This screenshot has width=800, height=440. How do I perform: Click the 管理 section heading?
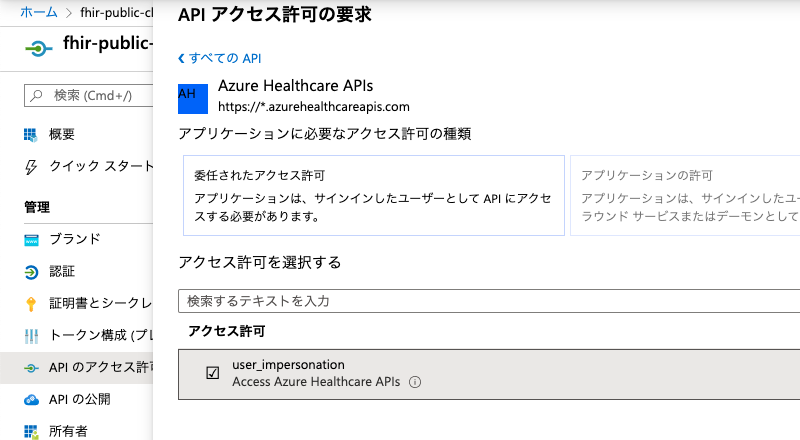click(x=37, y=207)
